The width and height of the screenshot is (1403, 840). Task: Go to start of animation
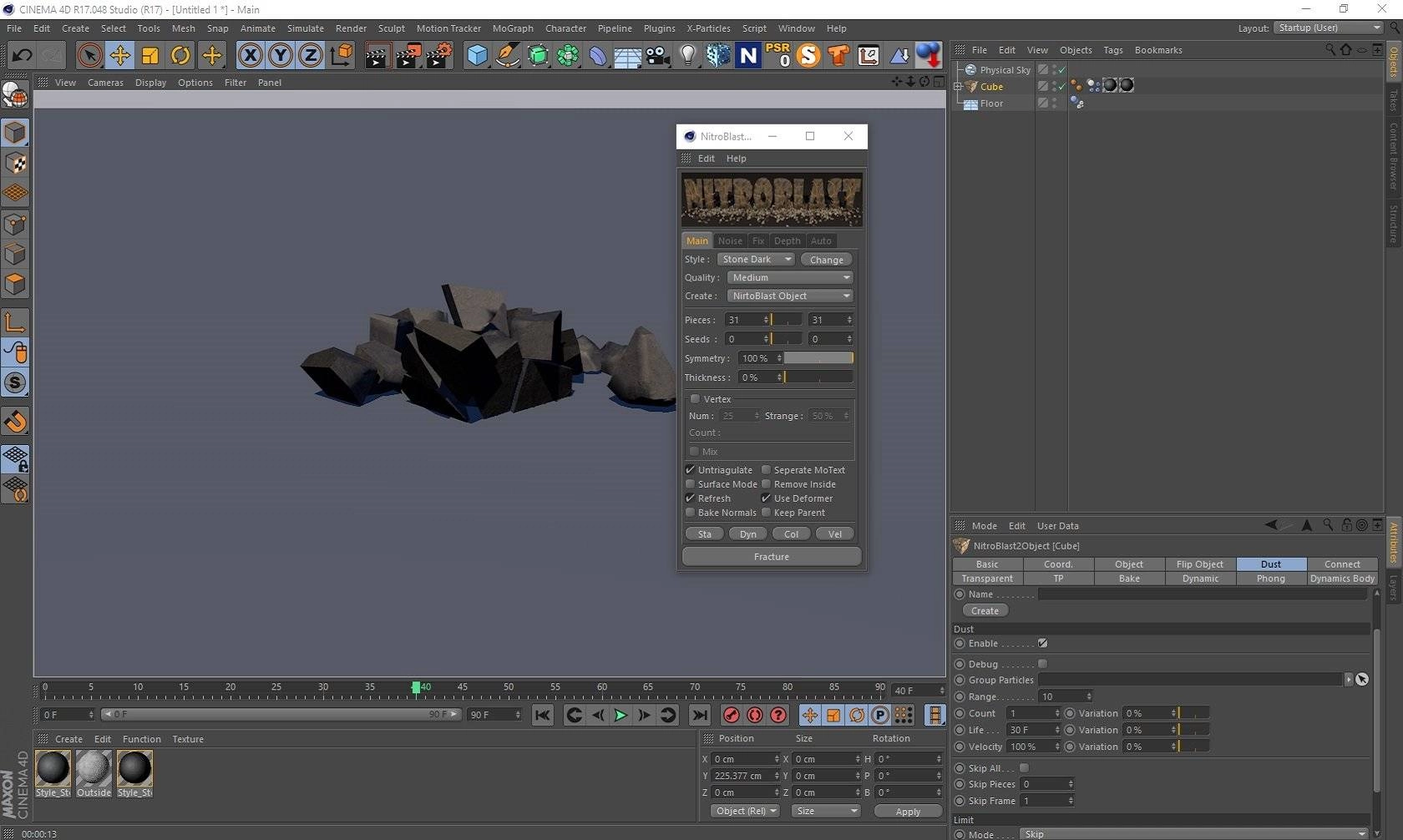(x=543, y=715)
